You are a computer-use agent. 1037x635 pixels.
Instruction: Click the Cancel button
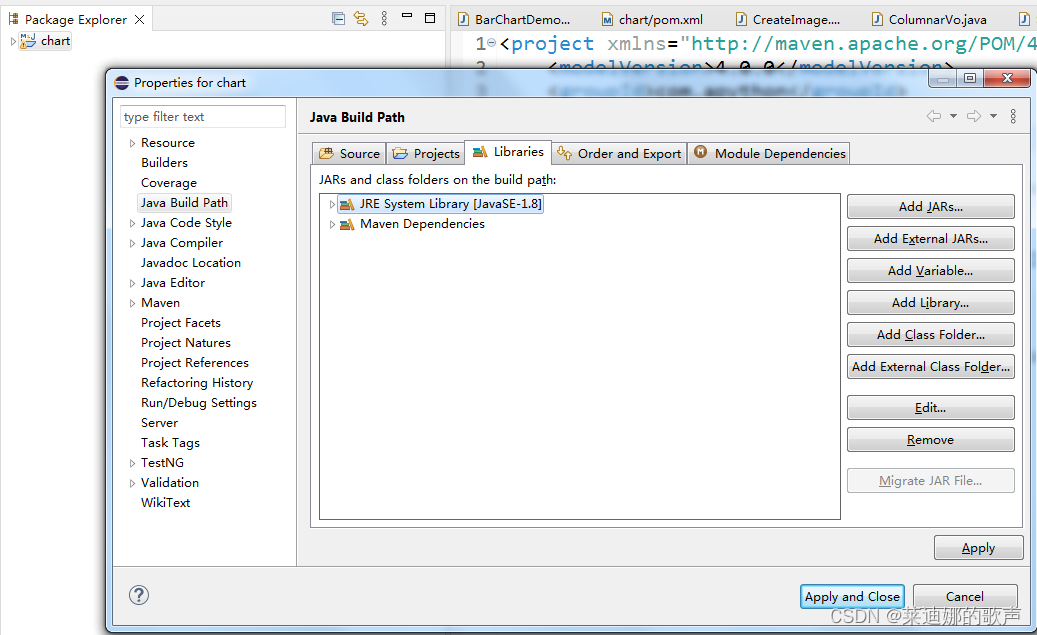tap(965, 597)
